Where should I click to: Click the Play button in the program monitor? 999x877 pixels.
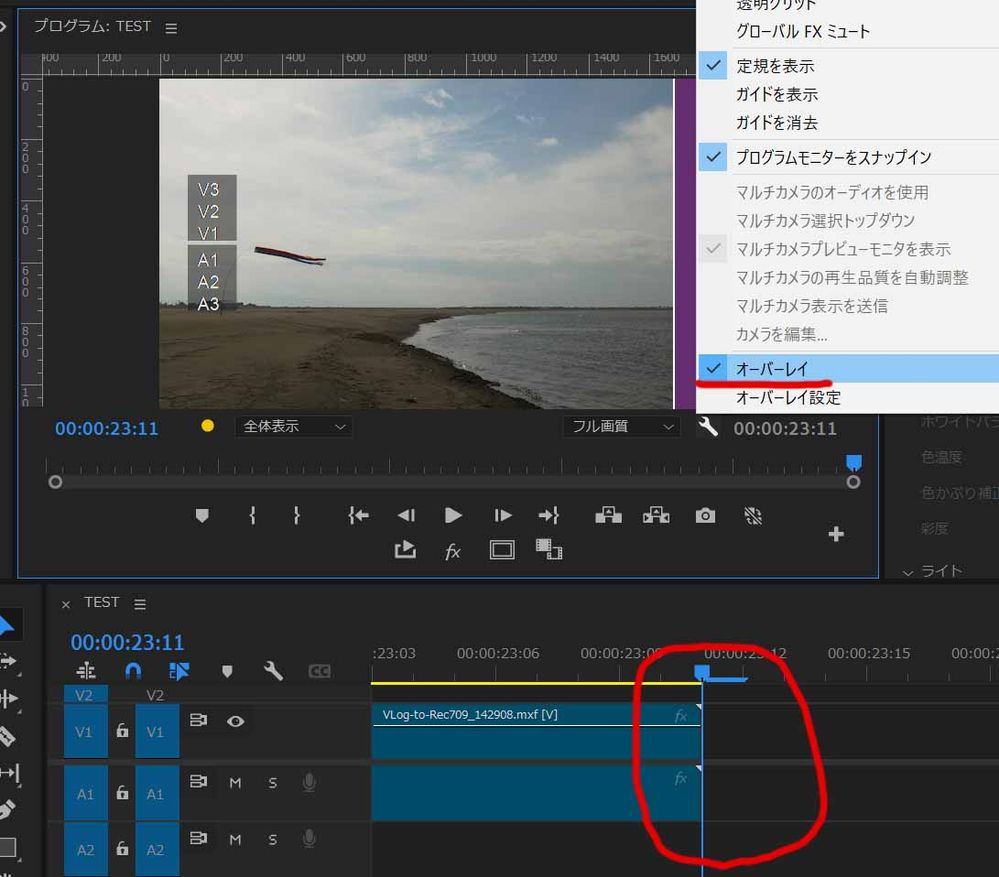[x=452, y=515]
